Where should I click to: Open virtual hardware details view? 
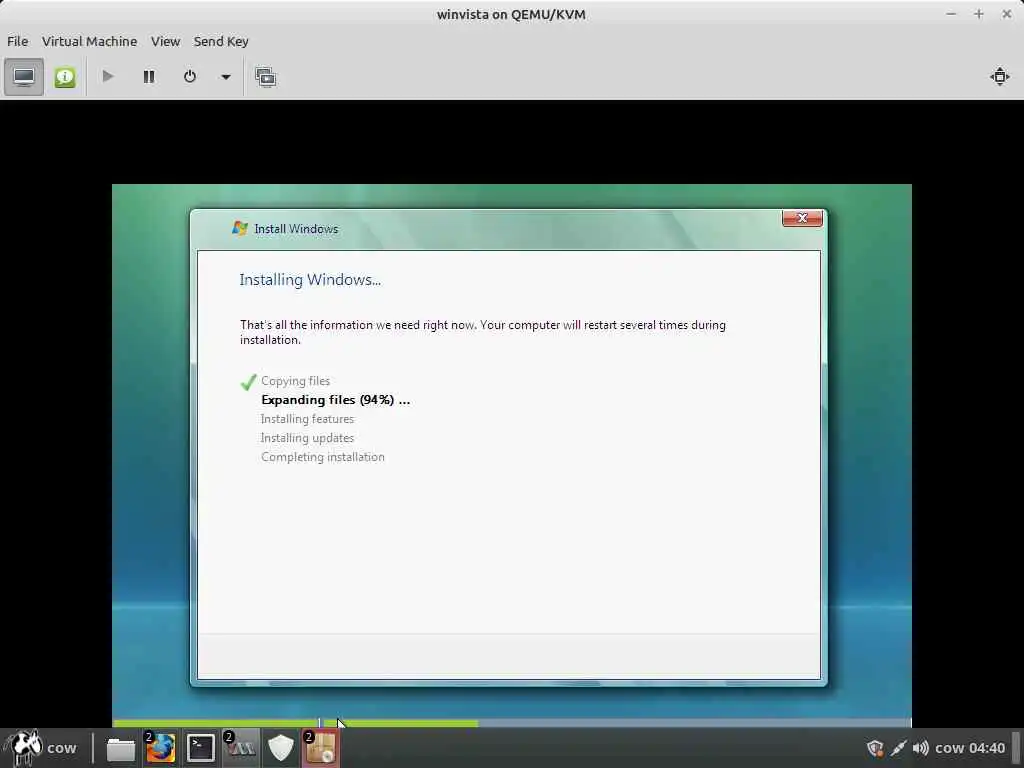click(65, 77)
